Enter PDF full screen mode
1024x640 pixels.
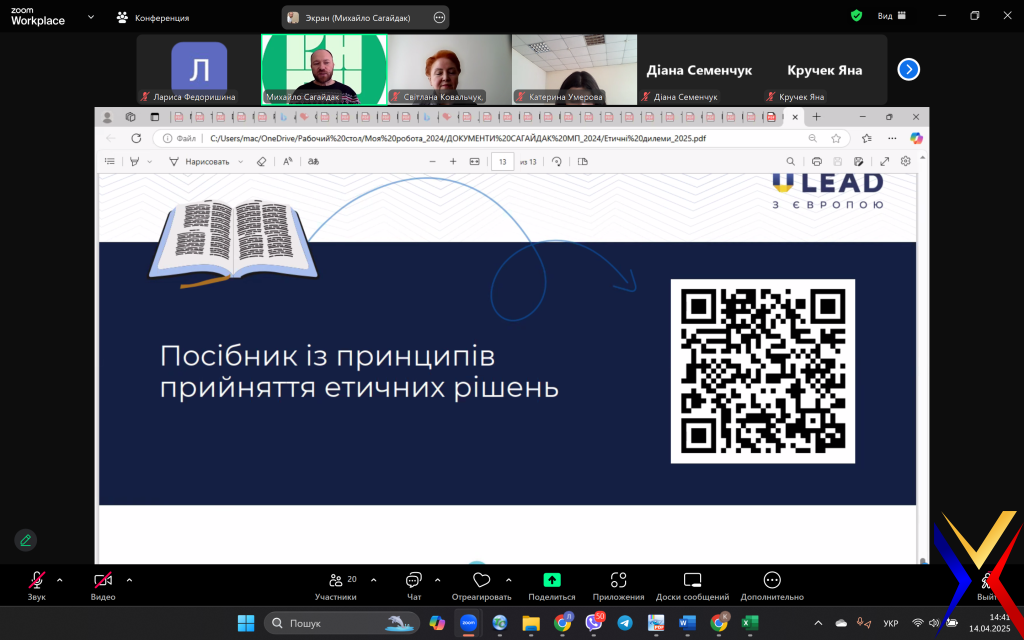click(x=885, y=161)
